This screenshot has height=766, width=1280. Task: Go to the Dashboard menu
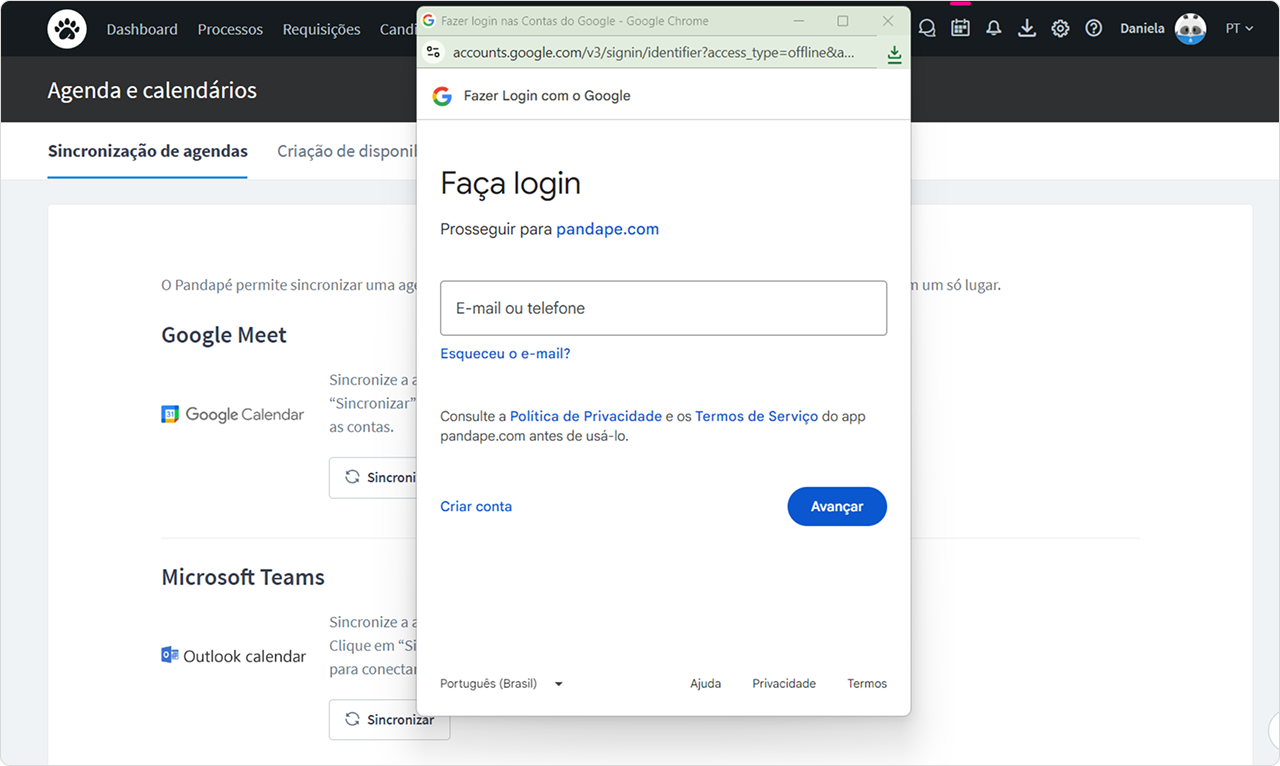pyautogui.click(x=142, y=29)
